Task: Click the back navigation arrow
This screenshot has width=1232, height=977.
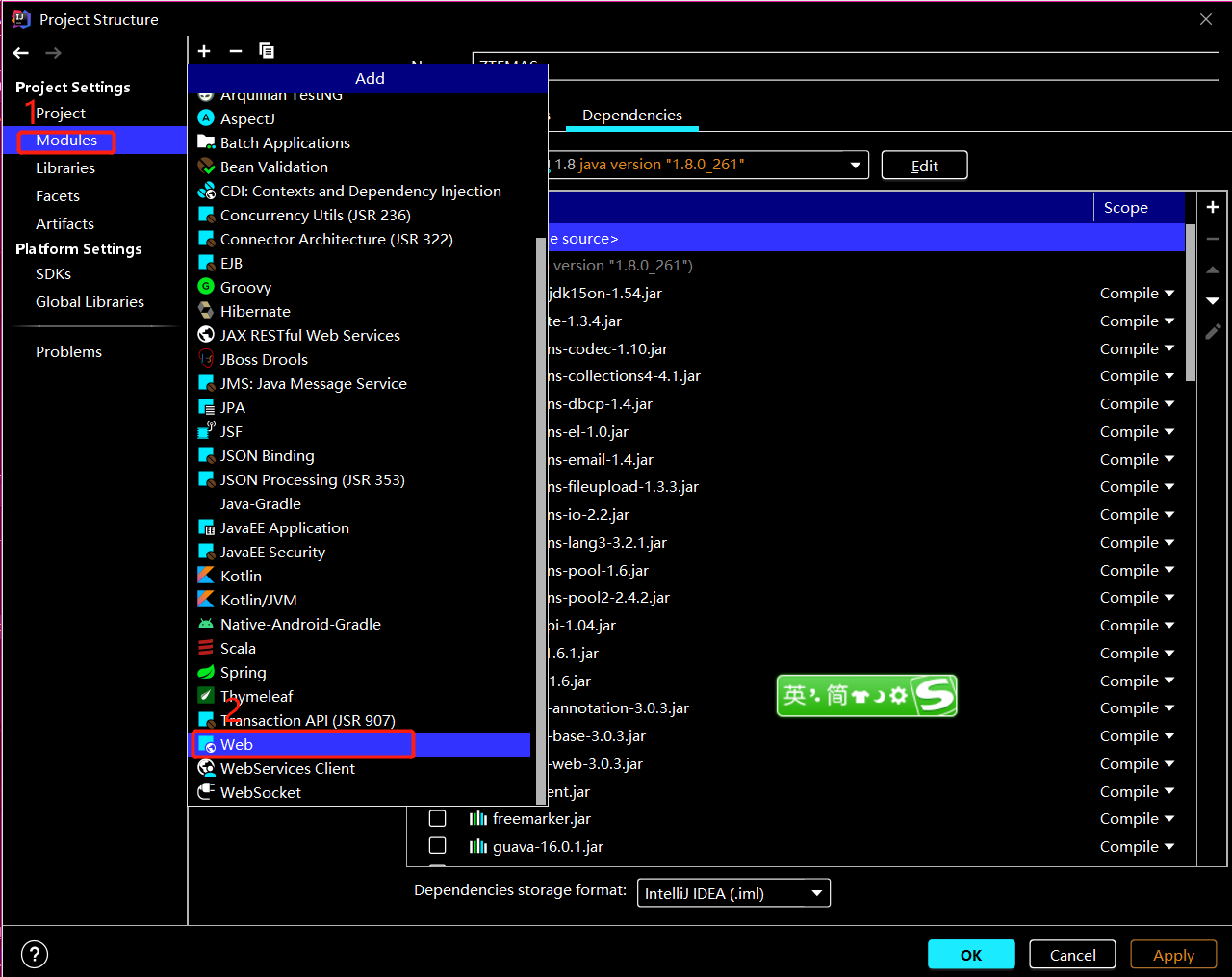Action: pos(21,53)
